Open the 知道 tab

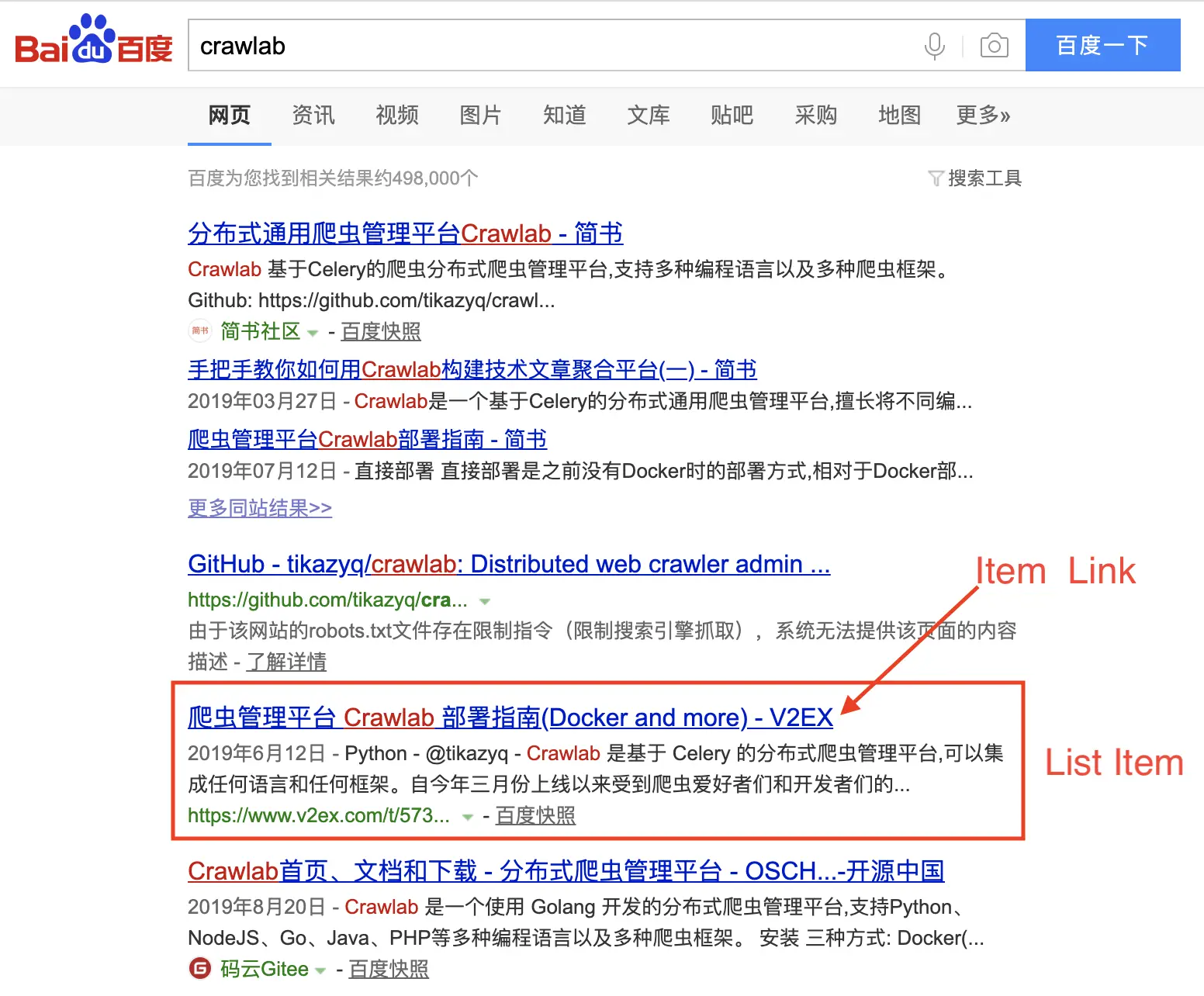(x=565, y=115)
